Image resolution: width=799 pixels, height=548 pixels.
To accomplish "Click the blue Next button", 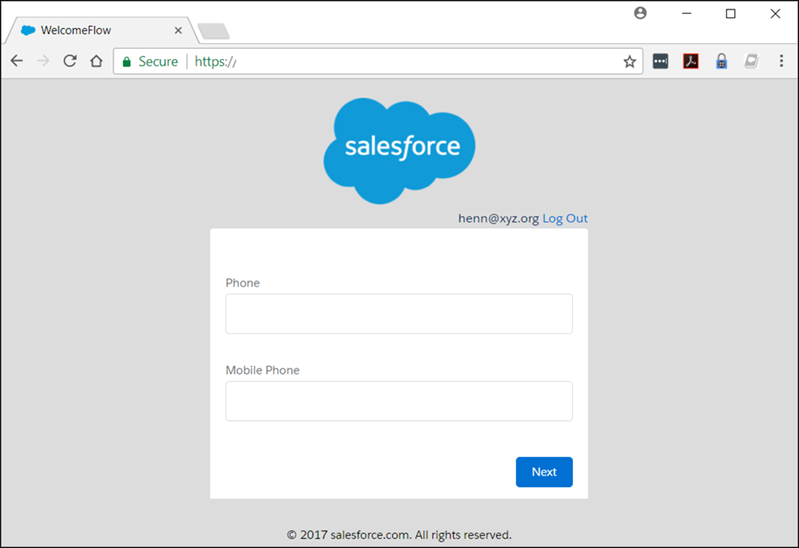I will point(544,472).
